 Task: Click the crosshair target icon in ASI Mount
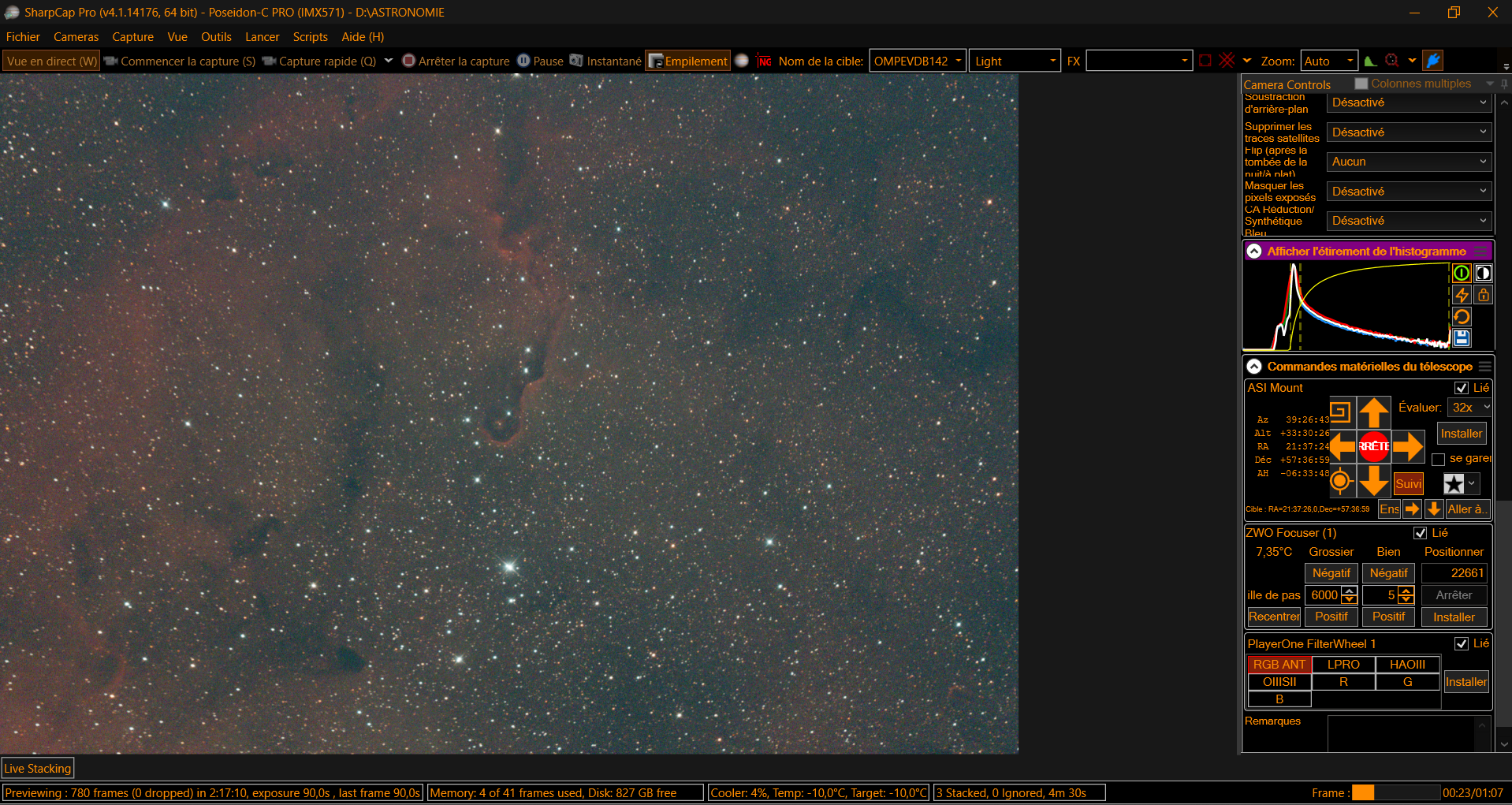coord(1340,480)
